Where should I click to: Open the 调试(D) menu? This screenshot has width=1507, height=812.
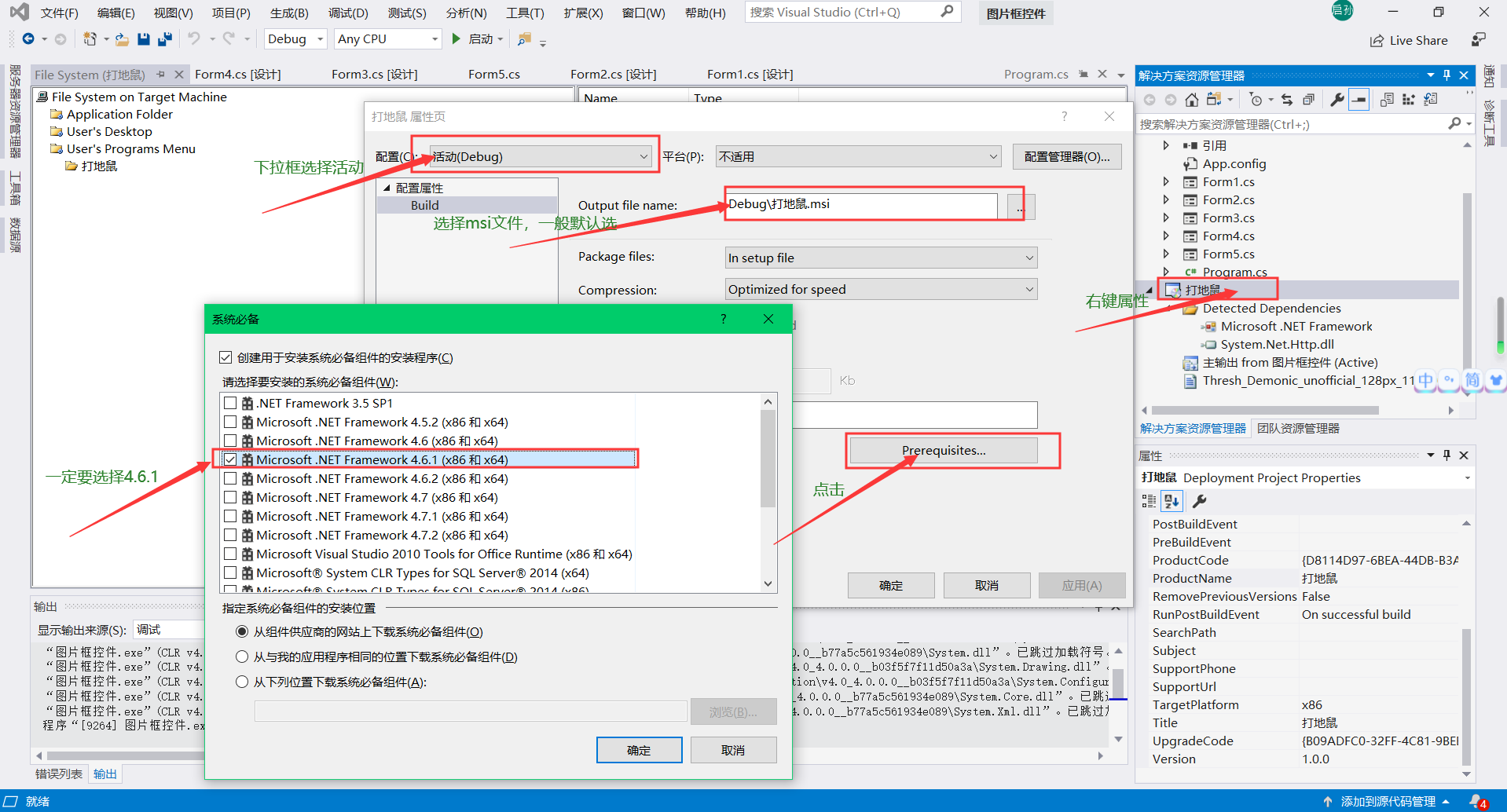click(x=348, y=13)
